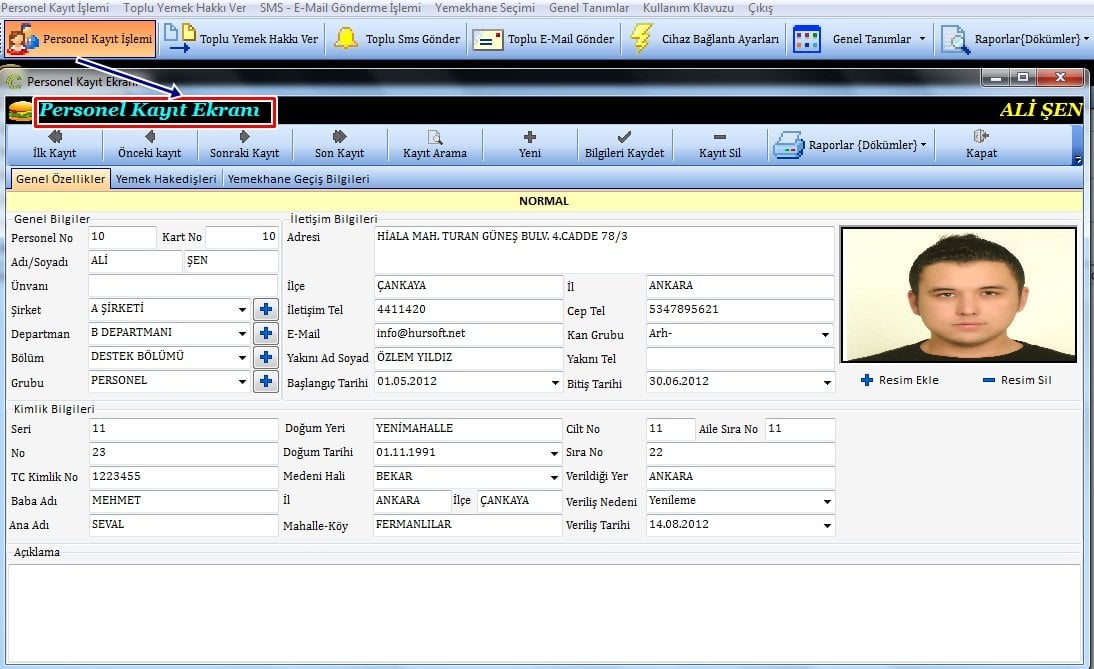The image size is (1094, 669).
Task: Jump to next record via Sonraki Kayıt
Action: click(x=244, y=145)
